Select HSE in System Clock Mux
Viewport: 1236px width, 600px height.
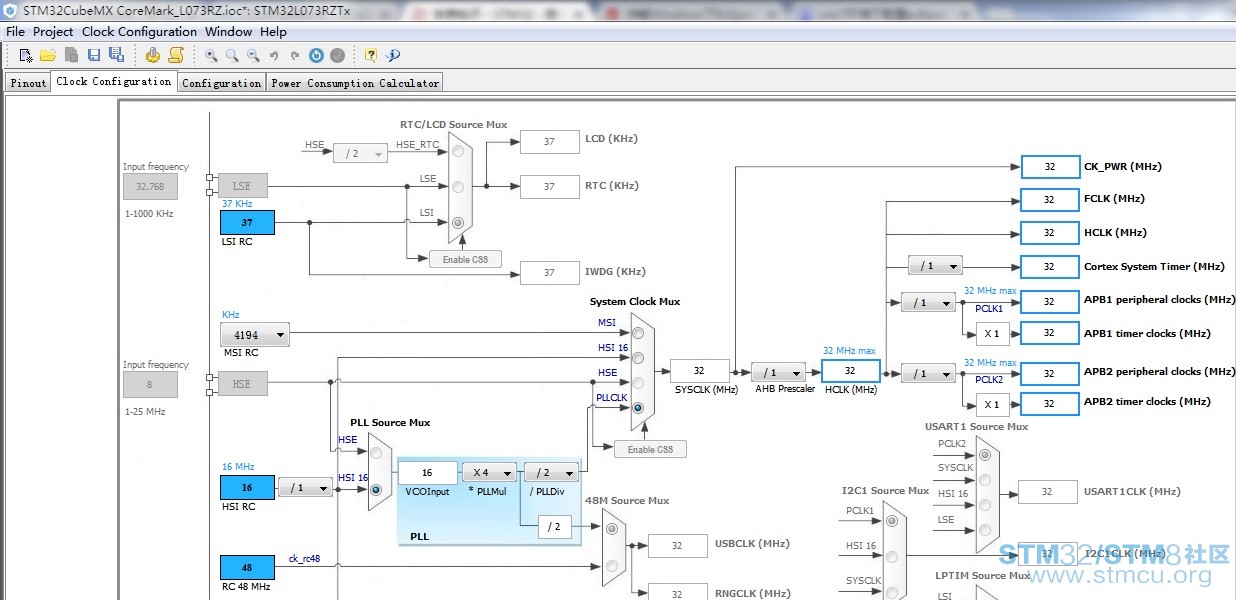click(x=637, y=382)
